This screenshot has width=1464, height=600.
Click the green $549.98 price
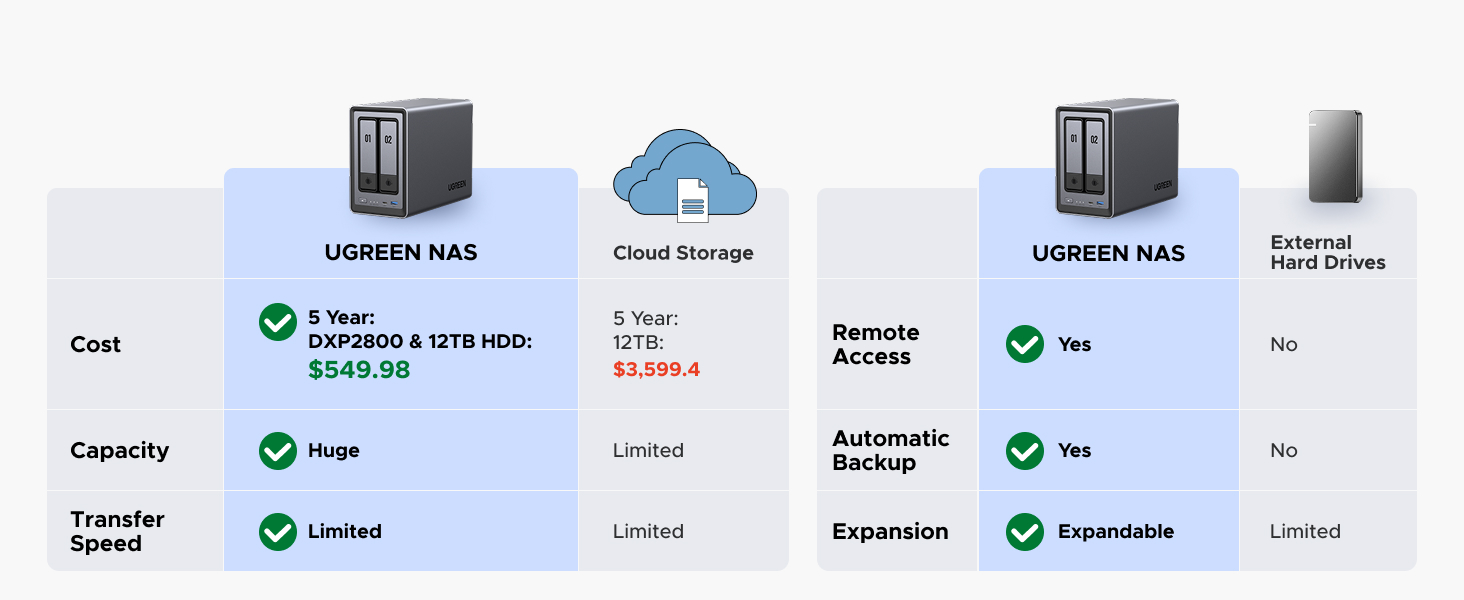pyautogui.click(x=359, y=370)
